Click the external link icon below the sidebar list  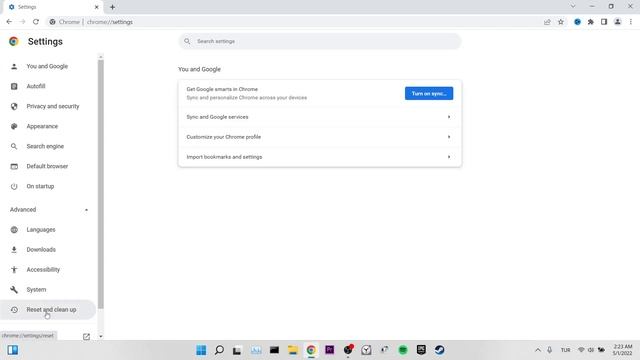(86, 337)
